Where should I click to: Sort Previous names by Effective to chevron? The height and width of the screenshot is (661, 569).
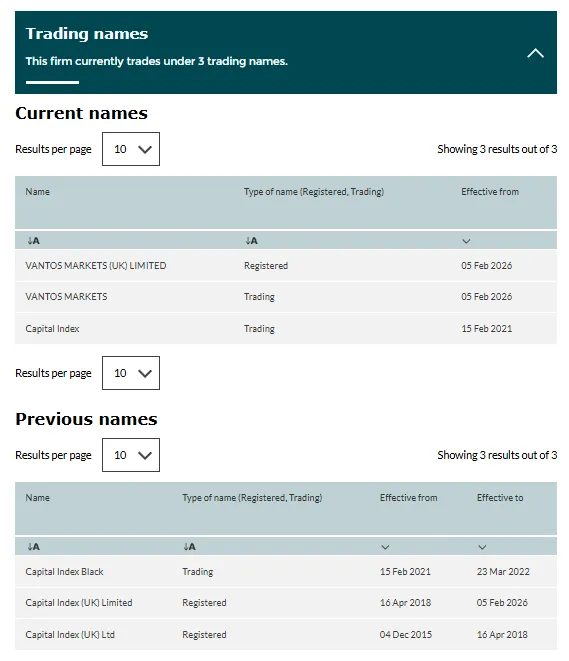[x=482, y=547]
